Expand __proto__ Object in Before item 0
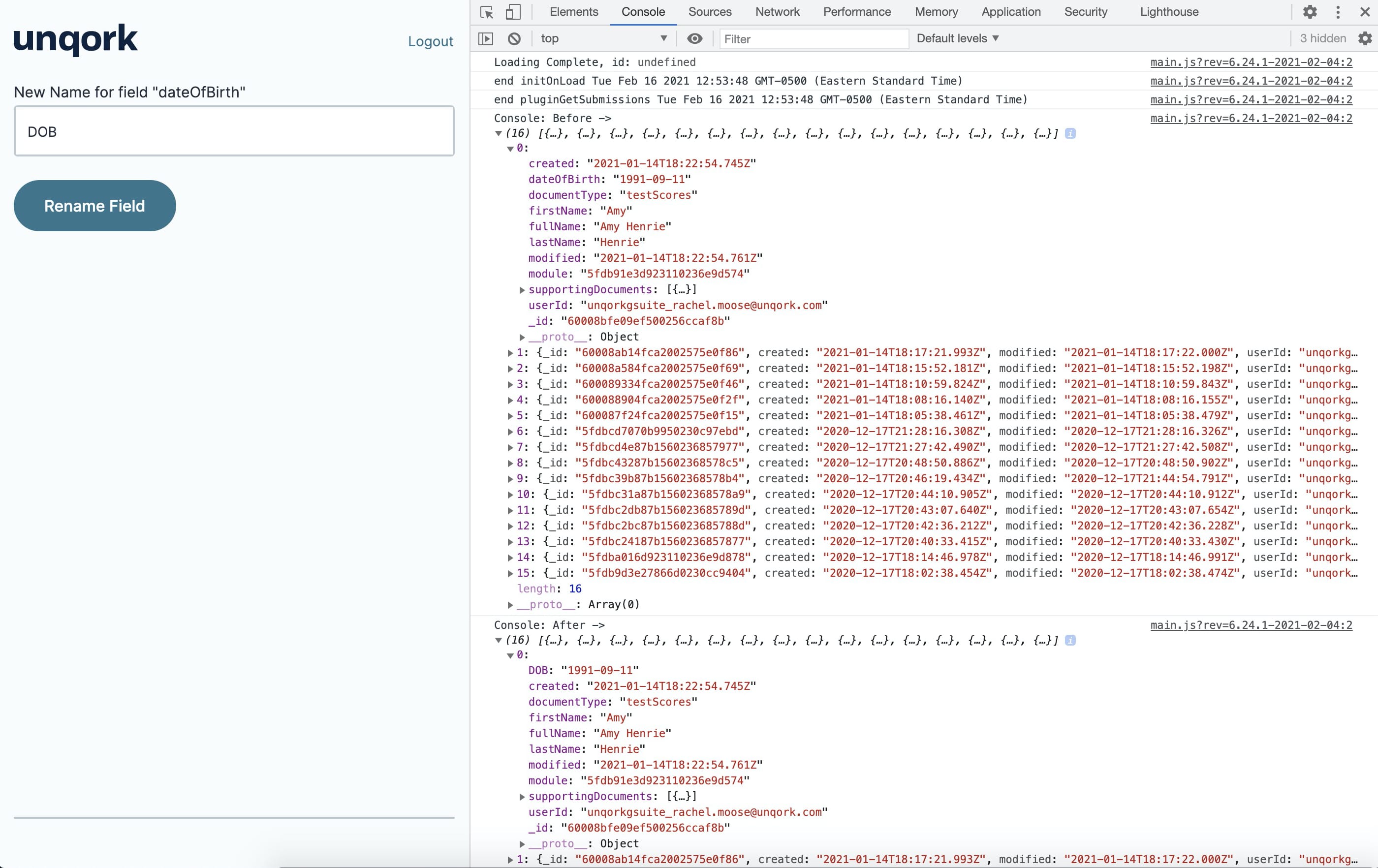 coord(522,338)
